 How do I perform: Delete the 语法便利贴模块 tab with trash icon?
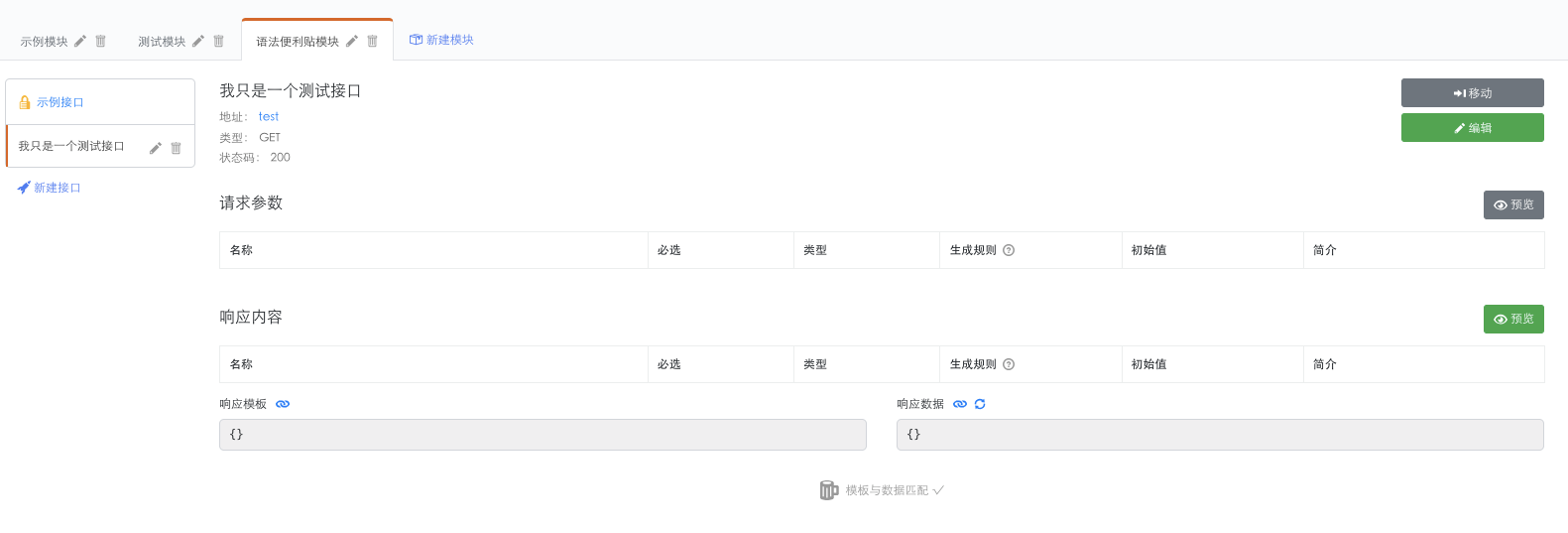pyautogui.click(x=372, y=41)
